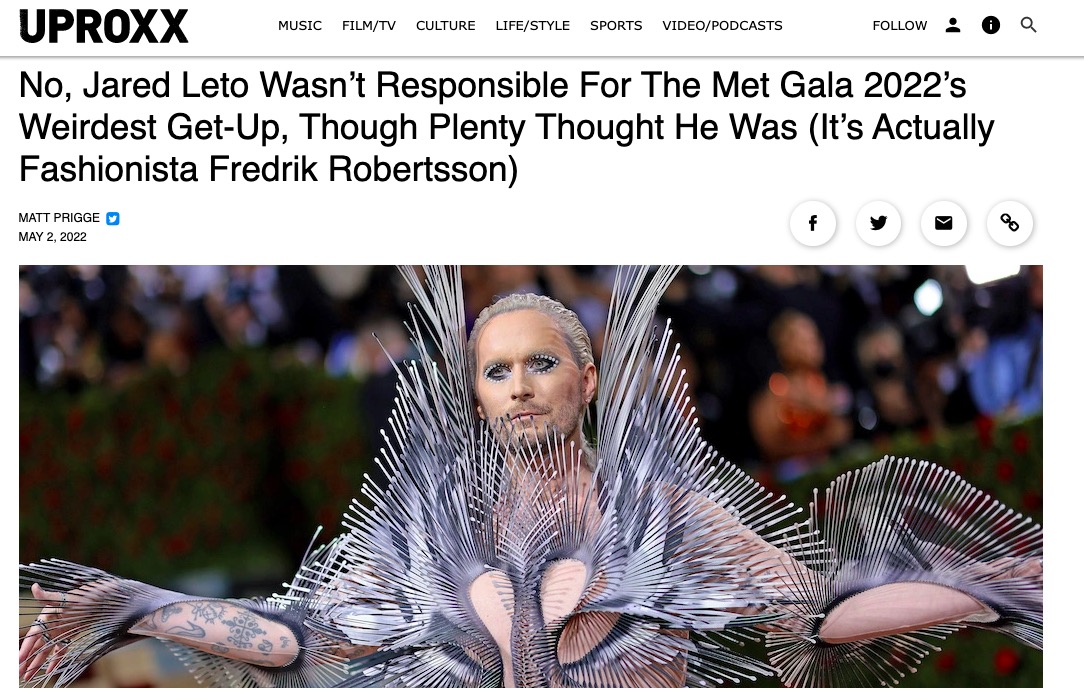Open Matt Prigge's Twitter badge
This screenshot has width=1084, height=689.
click(113, 218)
